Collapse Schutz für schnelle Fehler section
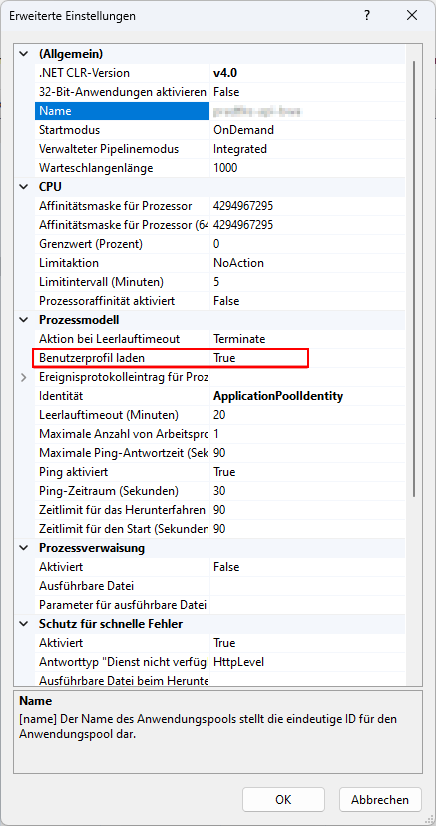The height and width of the screenshot is (826, 436). click(24, 624)
